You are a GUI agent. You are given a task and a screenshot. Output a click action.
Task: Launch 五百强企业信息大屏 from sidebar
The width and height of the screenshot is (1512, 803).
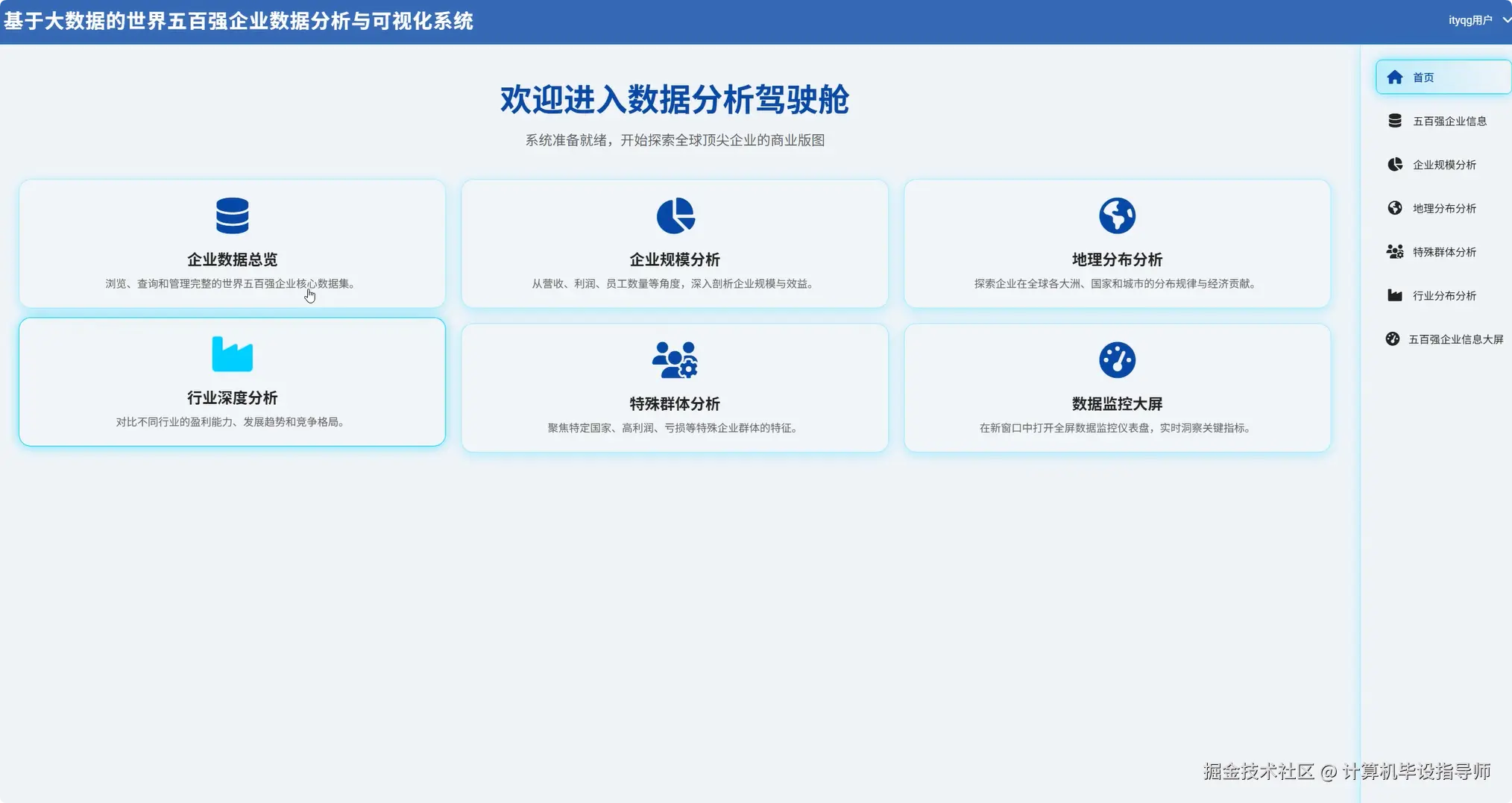1443,338
